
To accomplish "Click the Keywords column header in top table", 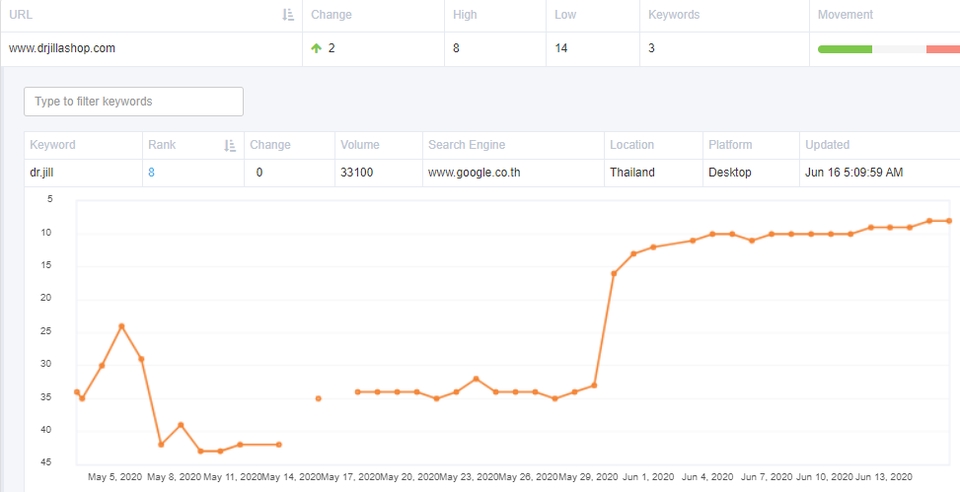I will [x=673, y=15].
